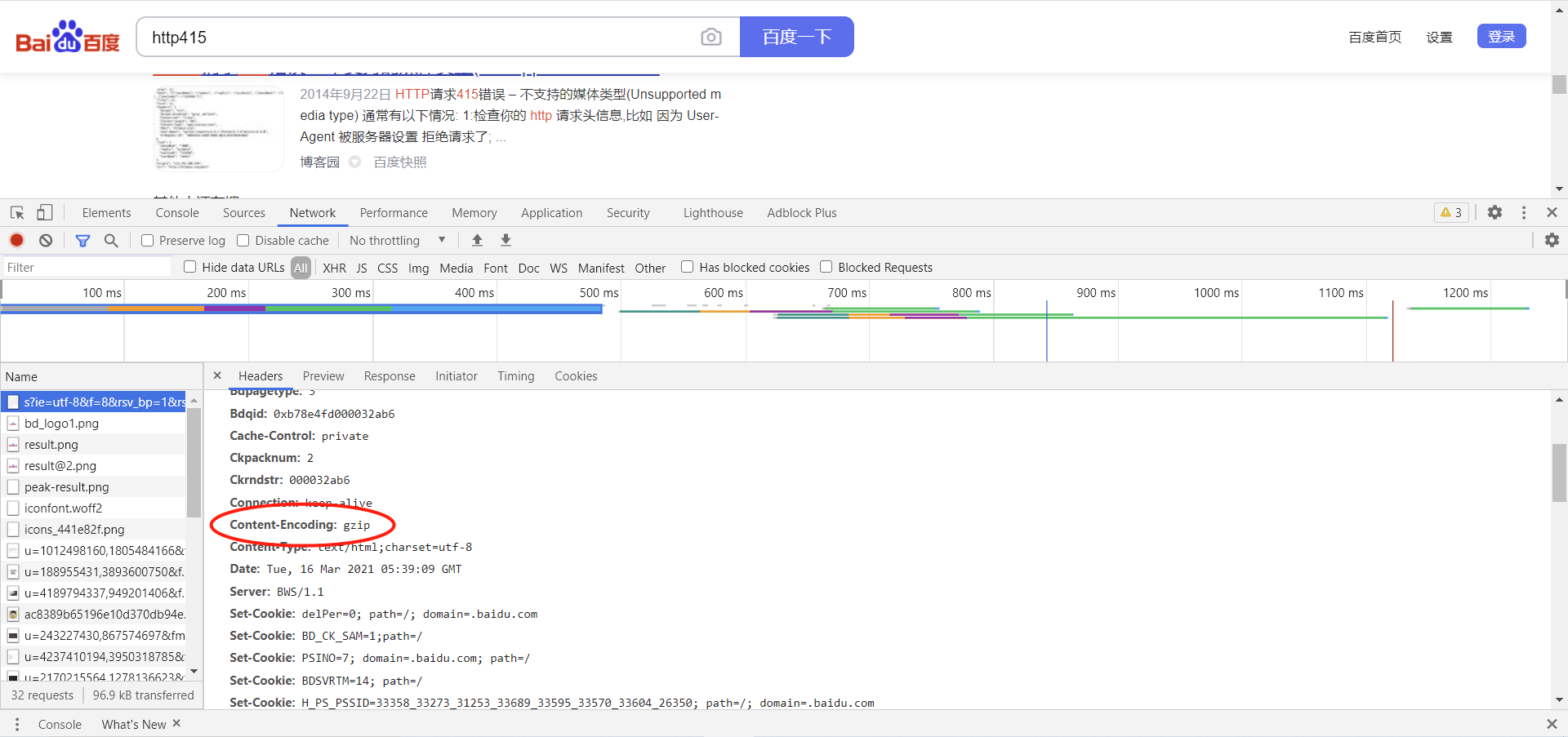Click the inspect element picker icon
This screenshot has height=737, width=1568.
coord(17,213)
